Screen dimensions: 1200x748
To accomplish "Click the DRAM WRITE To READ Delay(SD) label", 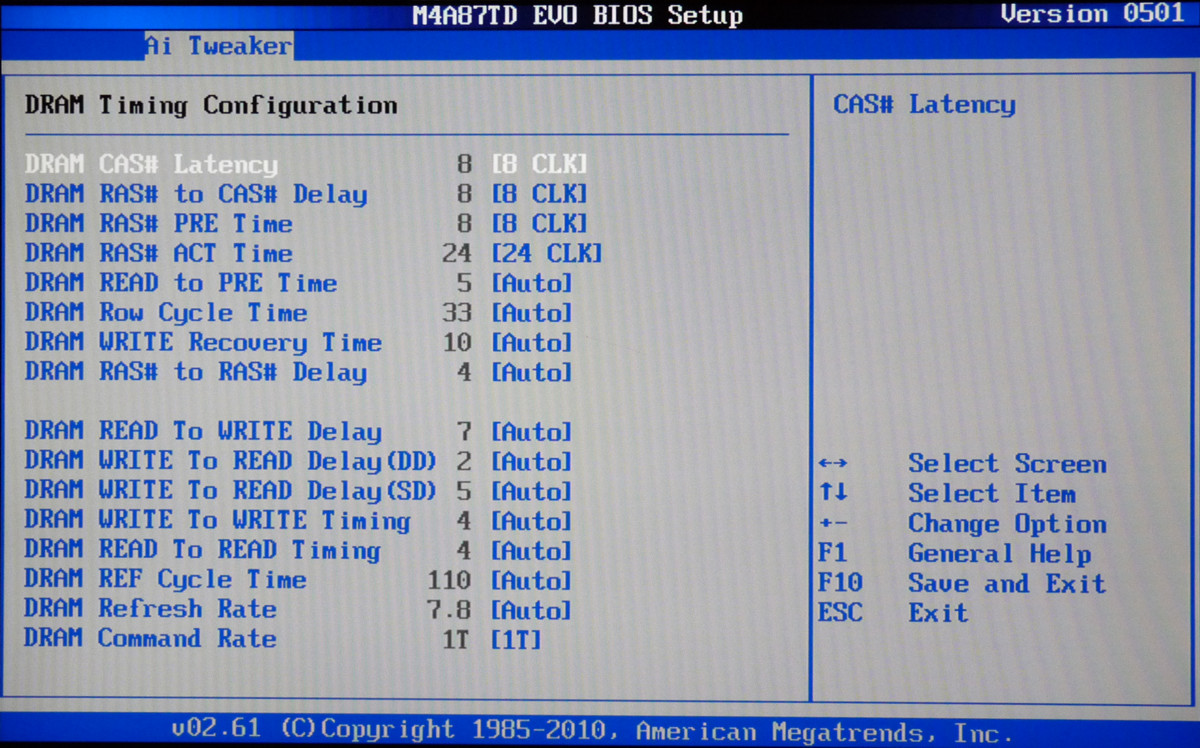I will 231,491.
